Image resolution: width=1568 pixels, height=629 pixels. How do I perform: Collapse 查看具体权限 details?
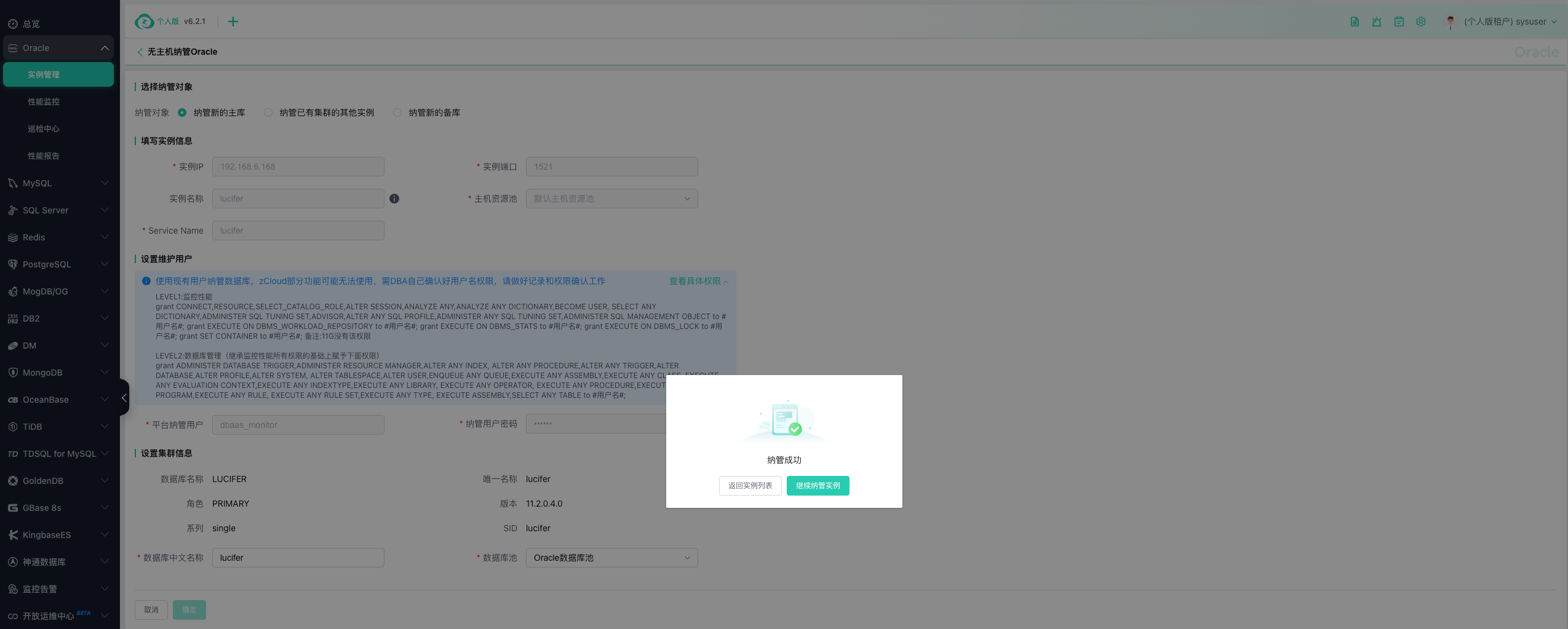pos(699,281)
